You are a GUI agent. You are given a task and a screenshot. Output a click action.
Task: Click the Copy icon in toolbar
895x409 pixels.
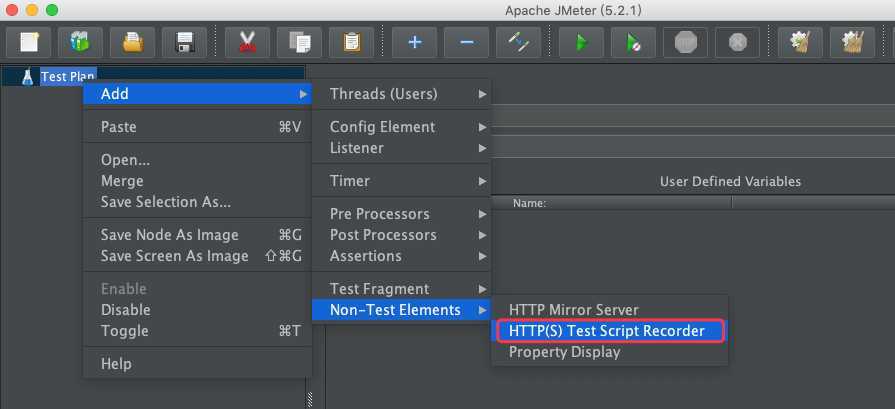click(x=299, y=42)
